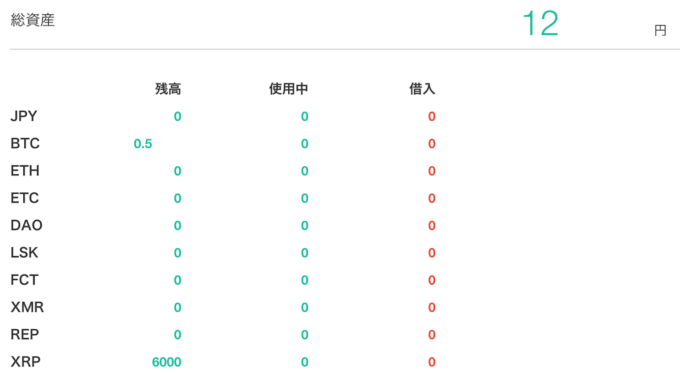The height and width of the screenshot is (373, 680).
Task: Click the BTC in-use (使用中) value
Action: point(304,144)
